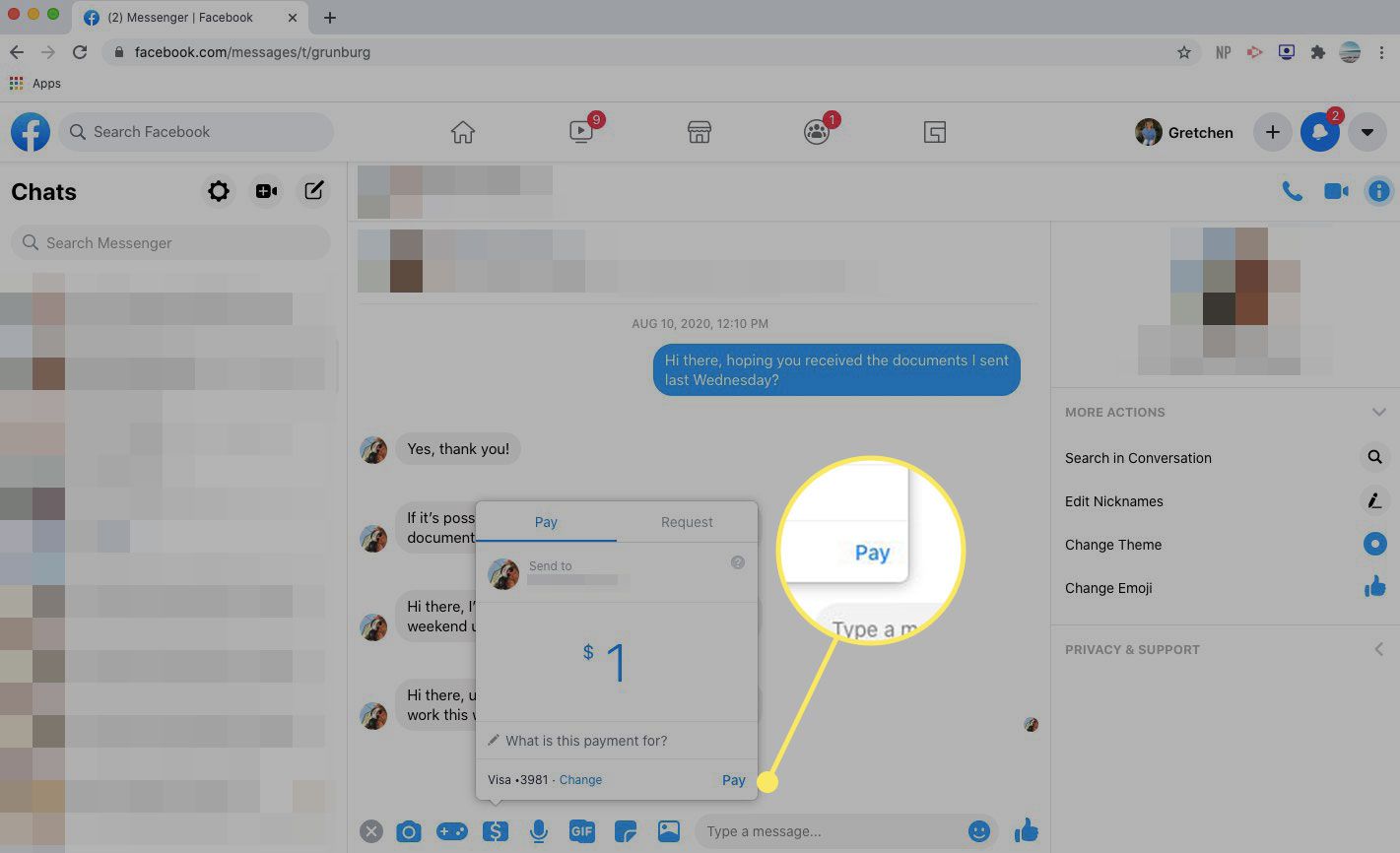
Task: Click the Pay button to send payment
Action: tap(733, 779)
